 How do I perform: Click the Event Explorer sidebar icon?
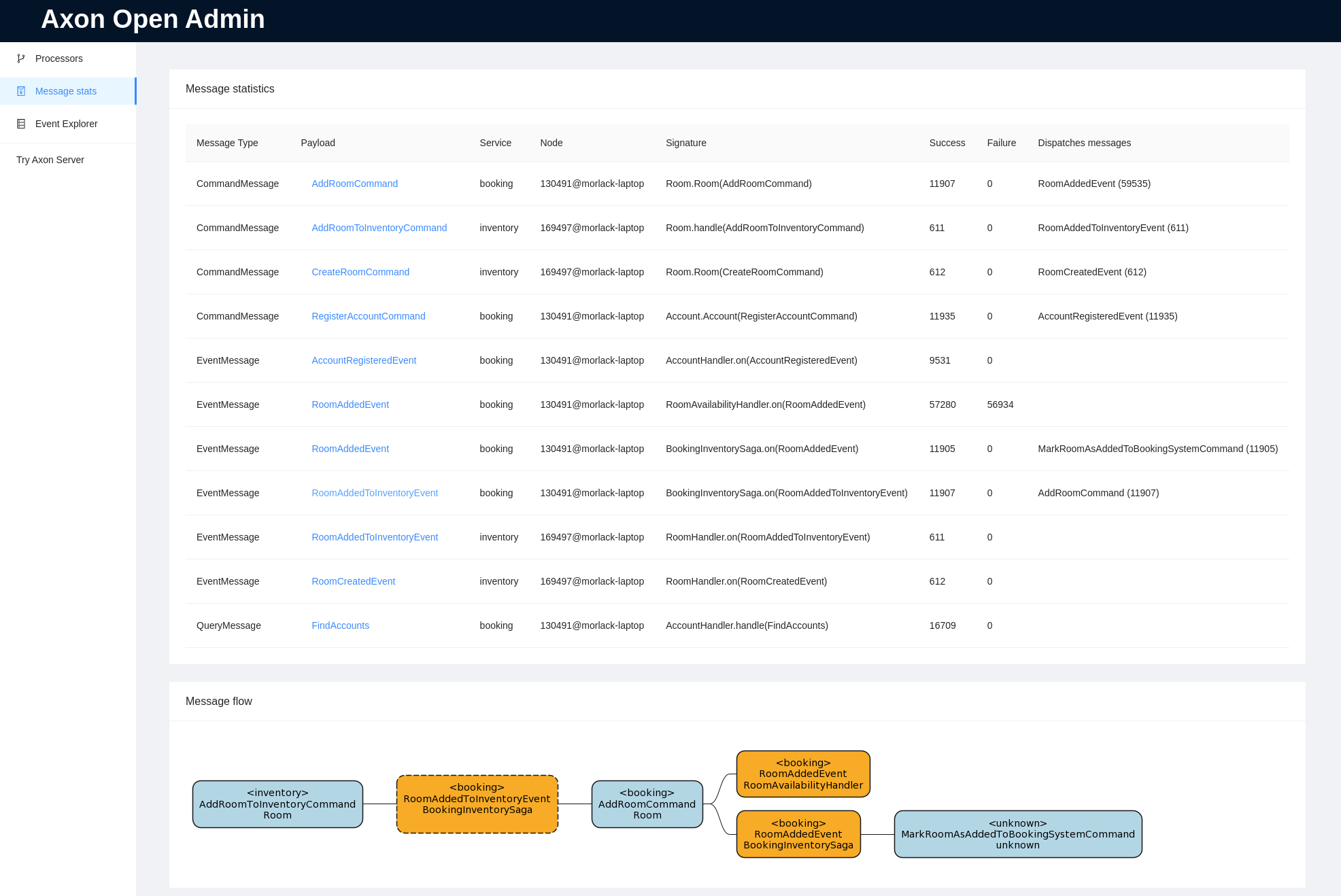[x=21, y=124]
